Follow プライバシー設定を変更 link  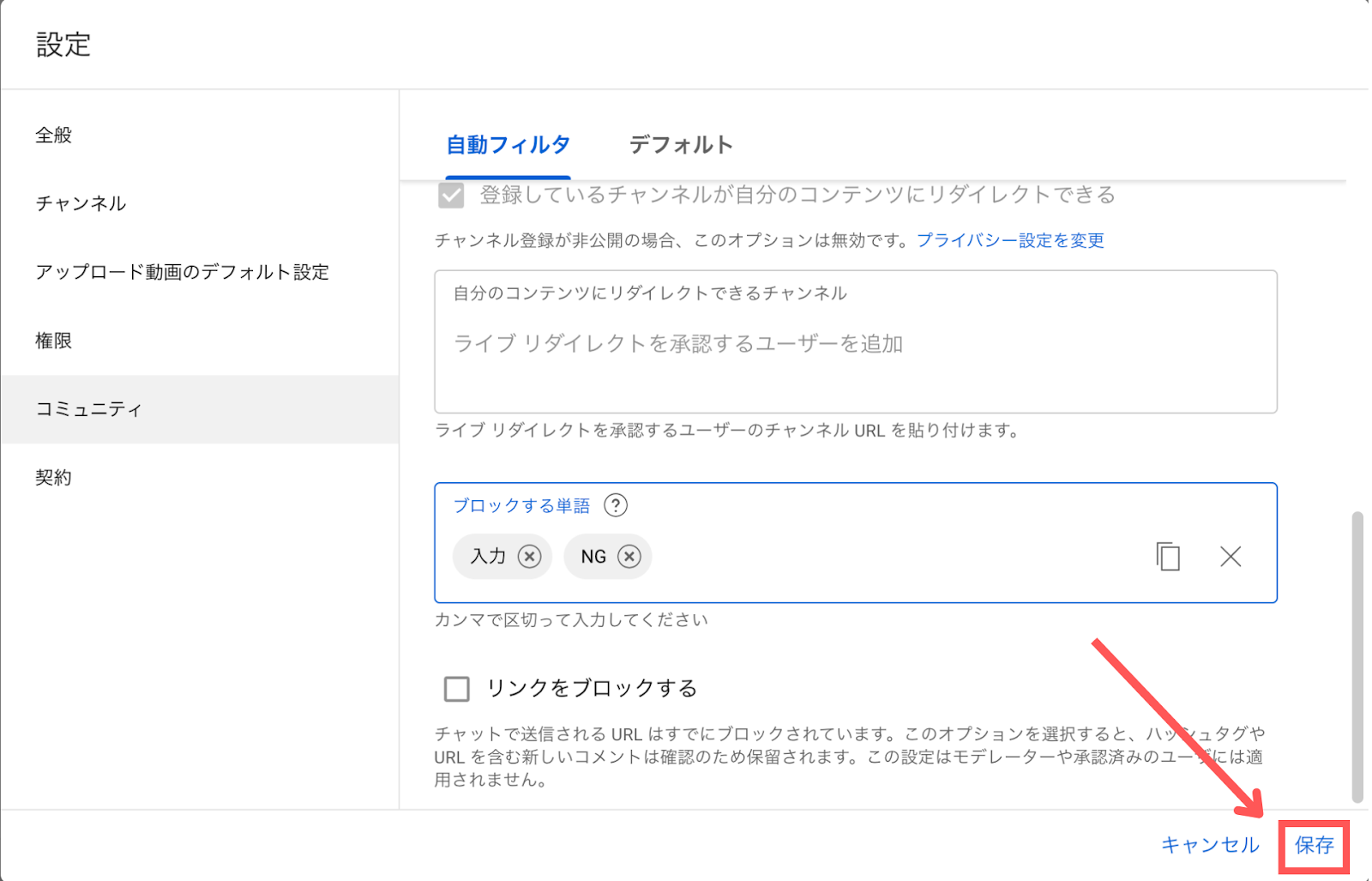tap(1010, 240)
